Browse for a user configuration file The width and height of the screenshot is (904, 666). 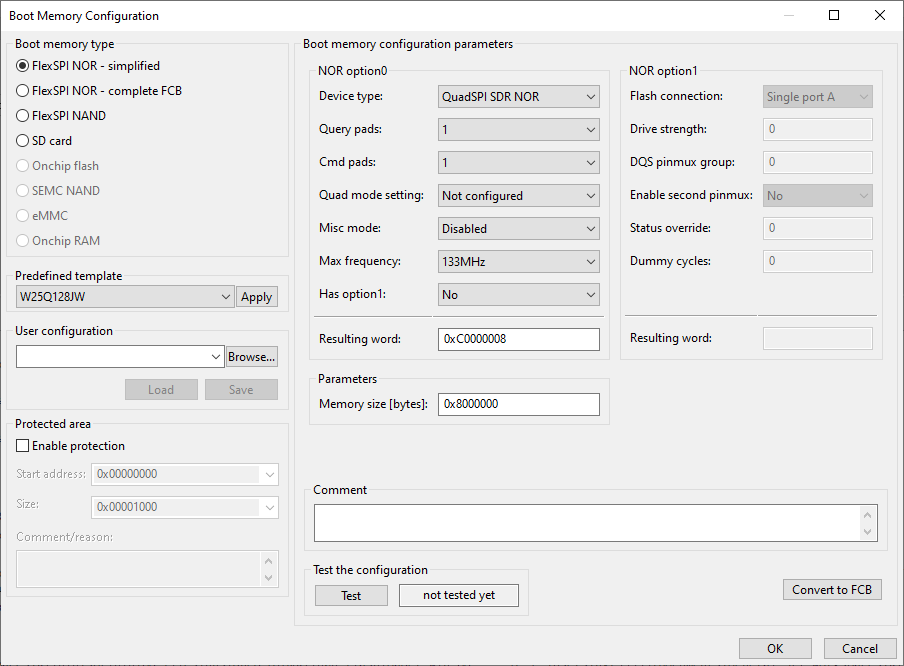click(251, 356)
